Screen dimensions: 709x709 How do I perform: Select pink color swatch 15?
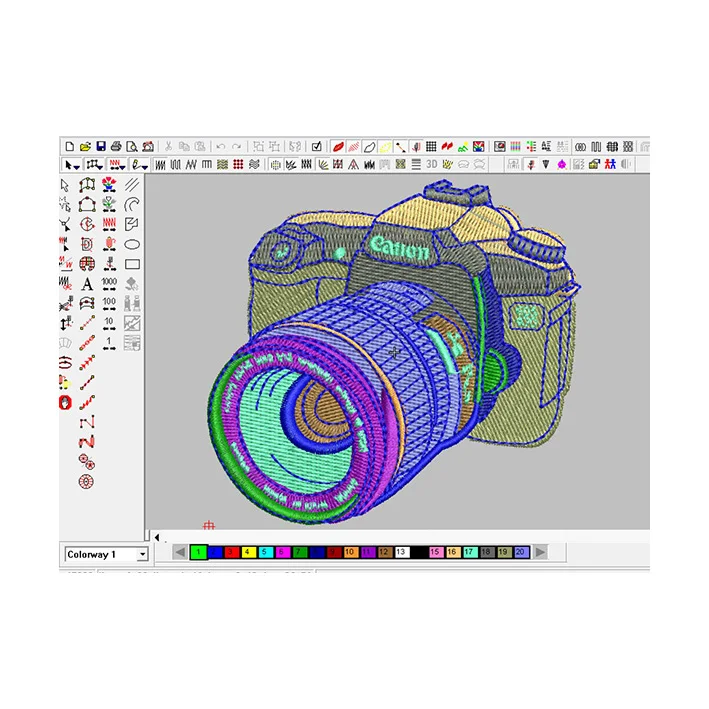pyautogui.click(x=435, y=552)
